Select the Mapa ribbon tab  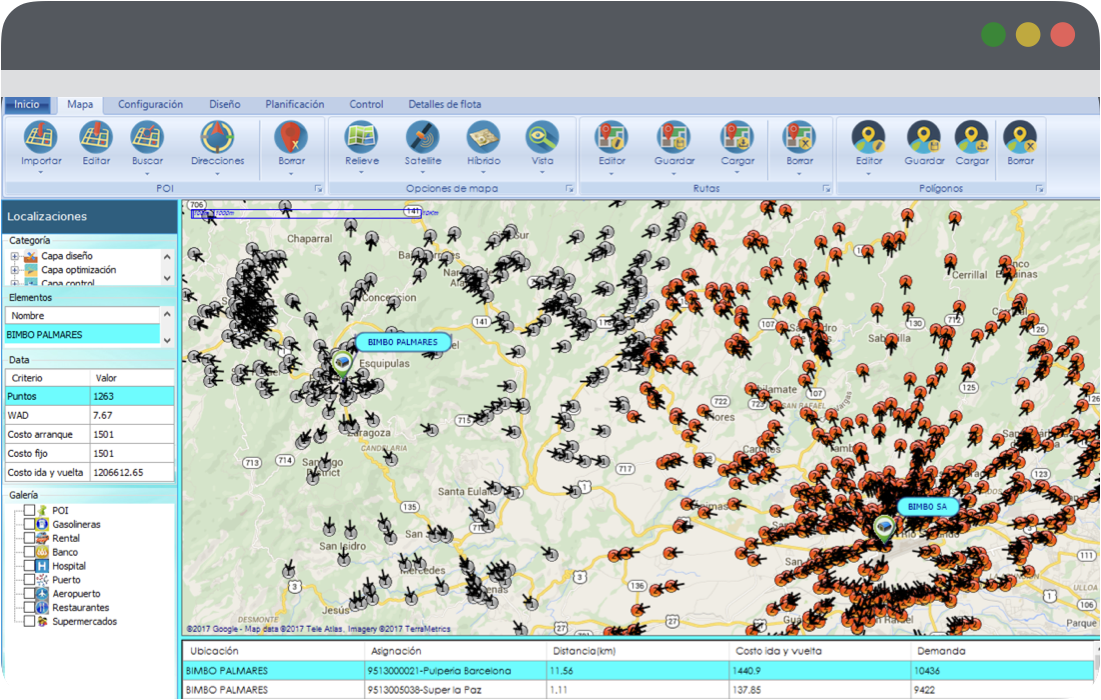pyautogui.click(x=80, y=105)
